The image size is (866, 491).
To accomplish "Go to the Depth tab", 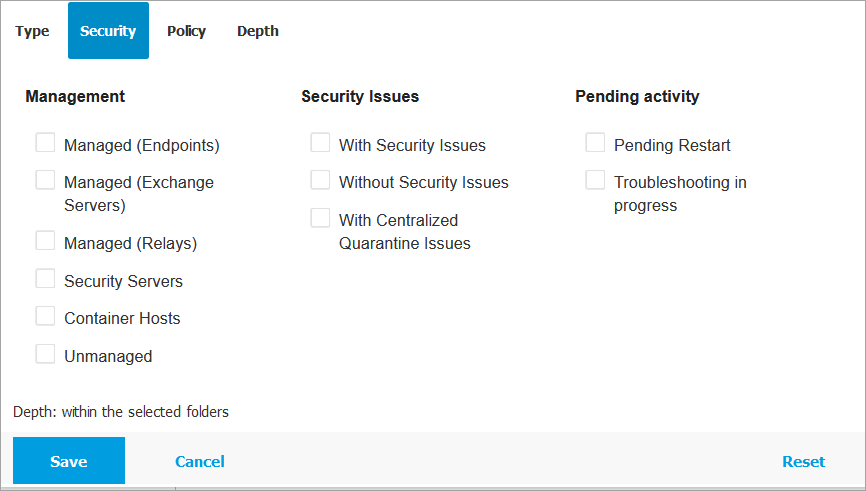I will tap(258, 31).
